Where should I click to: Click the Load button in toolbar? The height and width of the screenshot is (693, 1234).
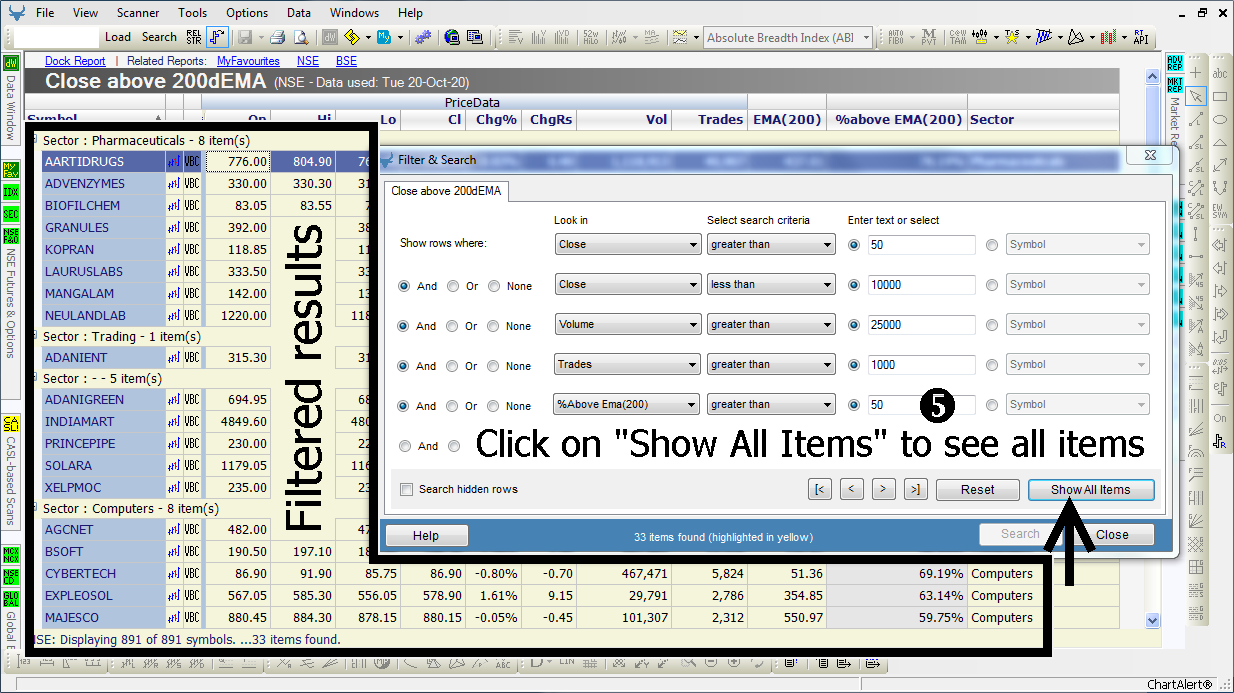click(118, 37)
